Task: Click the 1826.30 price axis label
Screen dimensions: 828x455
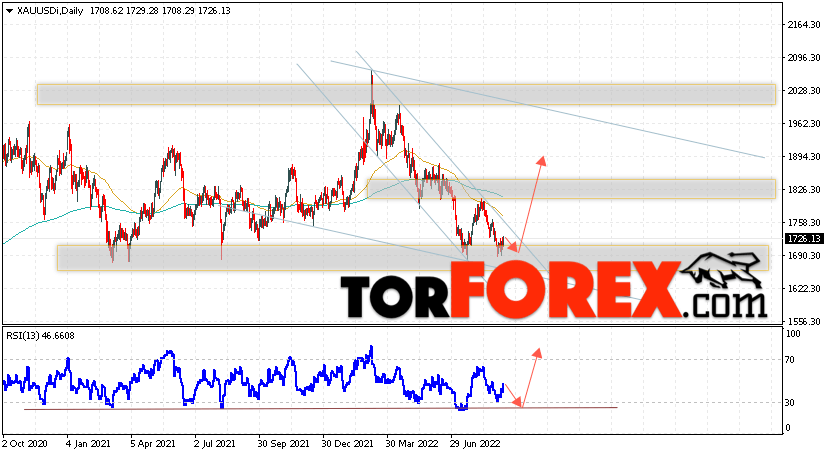Action: coord(804,189)
